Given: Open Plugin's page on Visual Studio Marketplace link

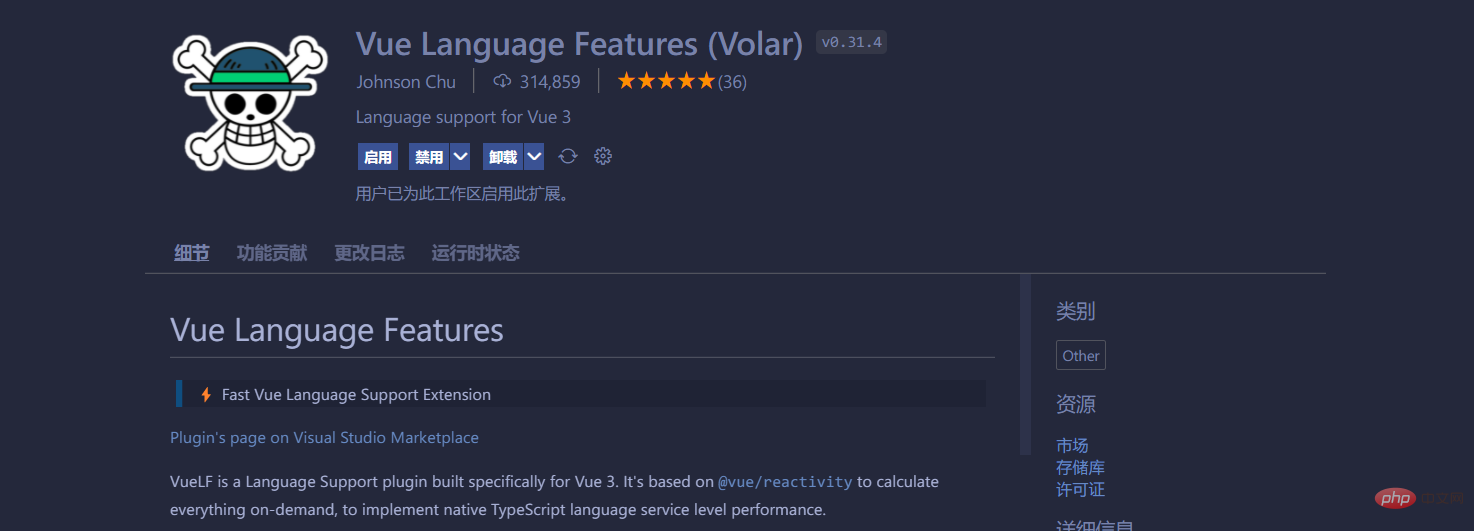Looking at the screenshot, I should pos(324,437).
